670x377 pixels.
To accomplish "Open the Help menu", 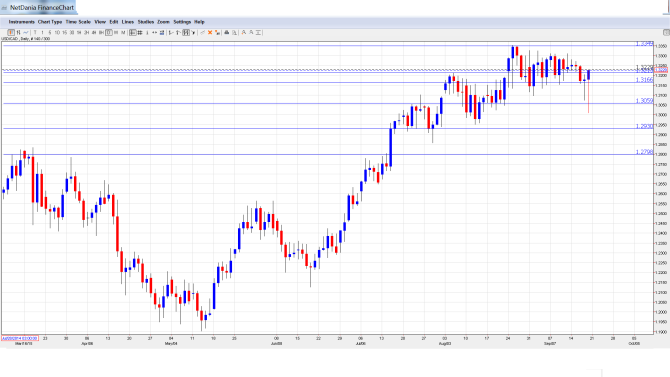I will coord(199,22).
